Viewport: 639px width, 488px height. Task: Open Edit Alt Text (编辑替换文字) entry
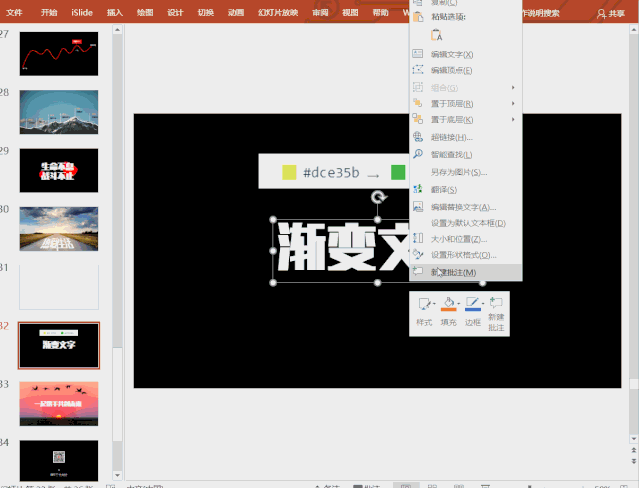[x=465, y=208]
